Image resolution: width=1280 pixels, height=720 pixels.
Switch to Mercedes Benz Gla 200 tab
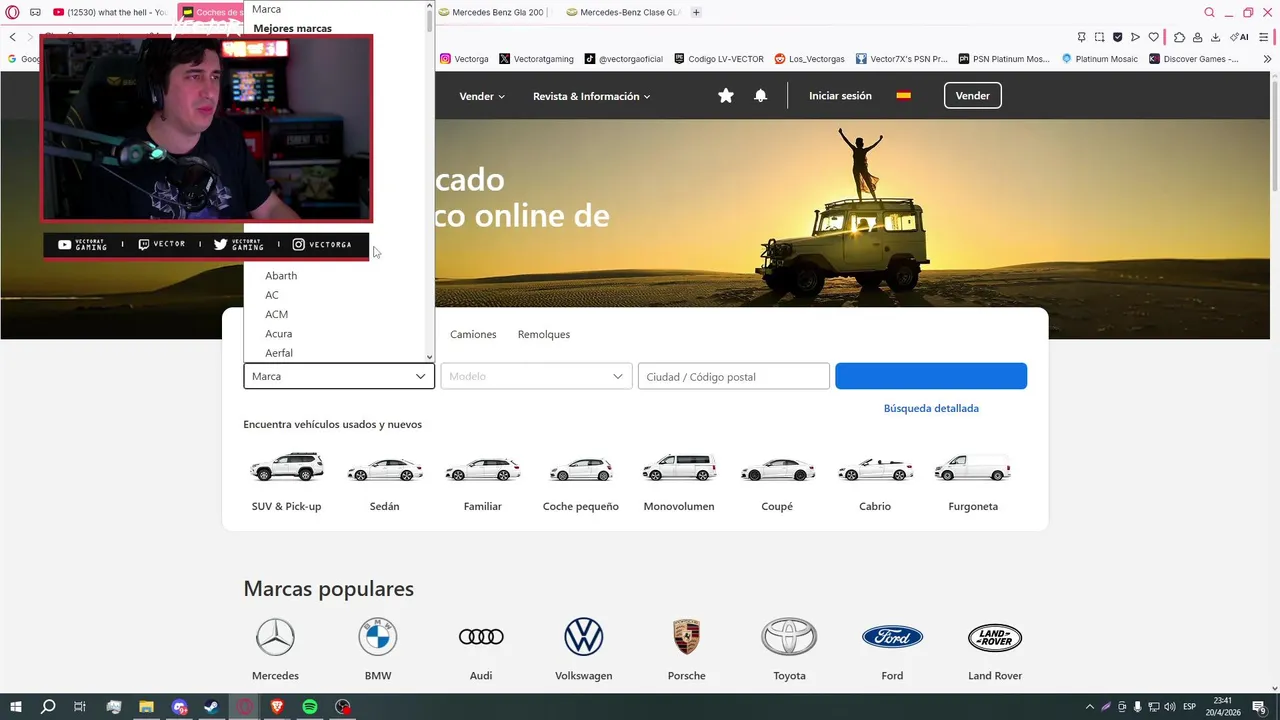pos(492,13)
